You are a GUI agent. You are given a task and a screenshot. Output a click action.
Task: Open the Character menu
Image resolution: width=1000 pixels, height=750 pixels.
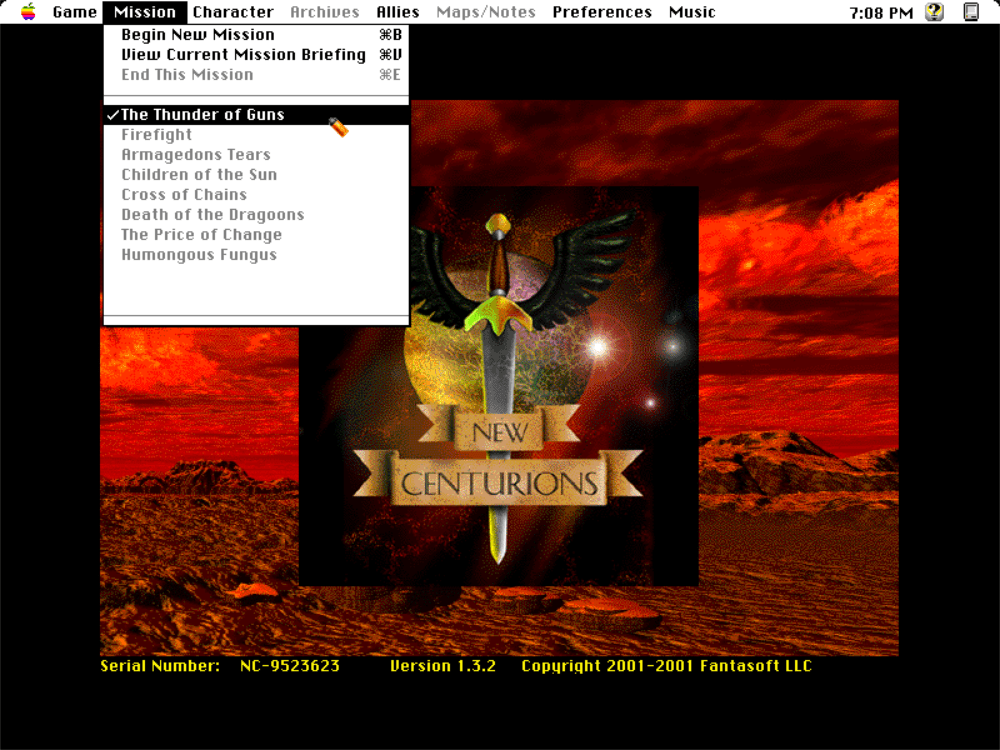click(x=233, y=12)
